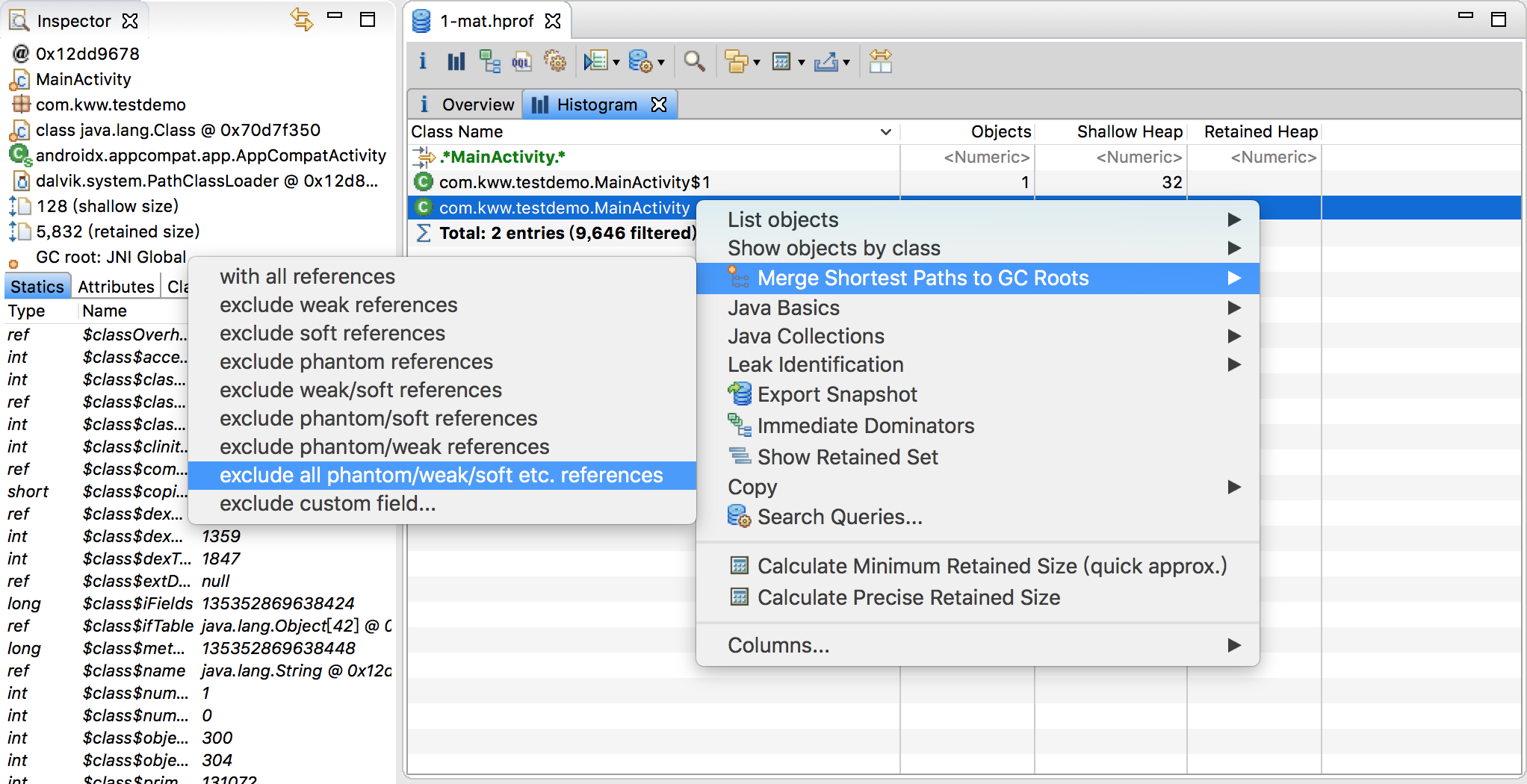Choose 'with all references' option
Screen dimensions: 1527x784
click(442, 276)
